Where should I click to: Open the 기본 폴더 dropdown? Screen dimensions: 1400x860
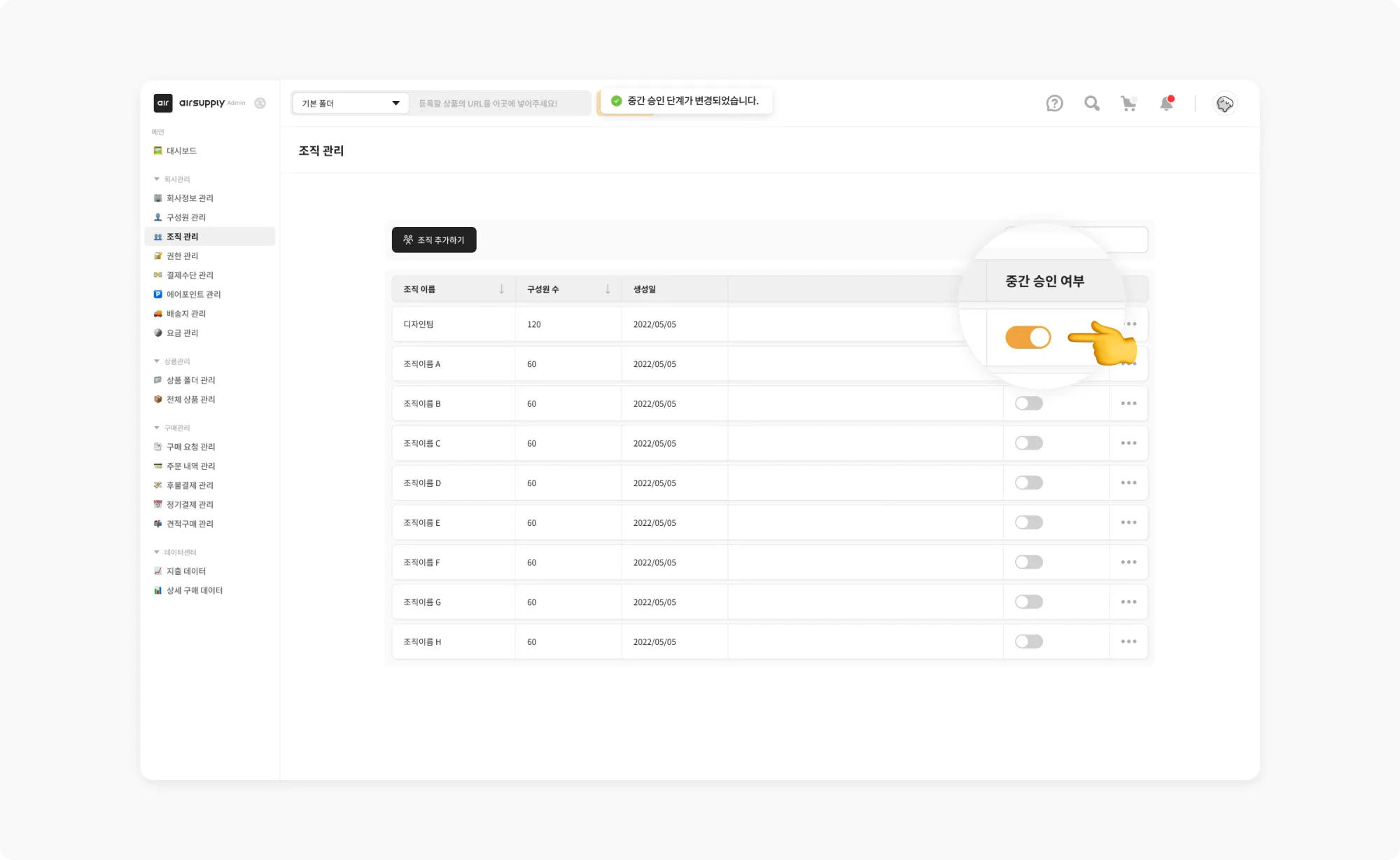tap(350, 103)
